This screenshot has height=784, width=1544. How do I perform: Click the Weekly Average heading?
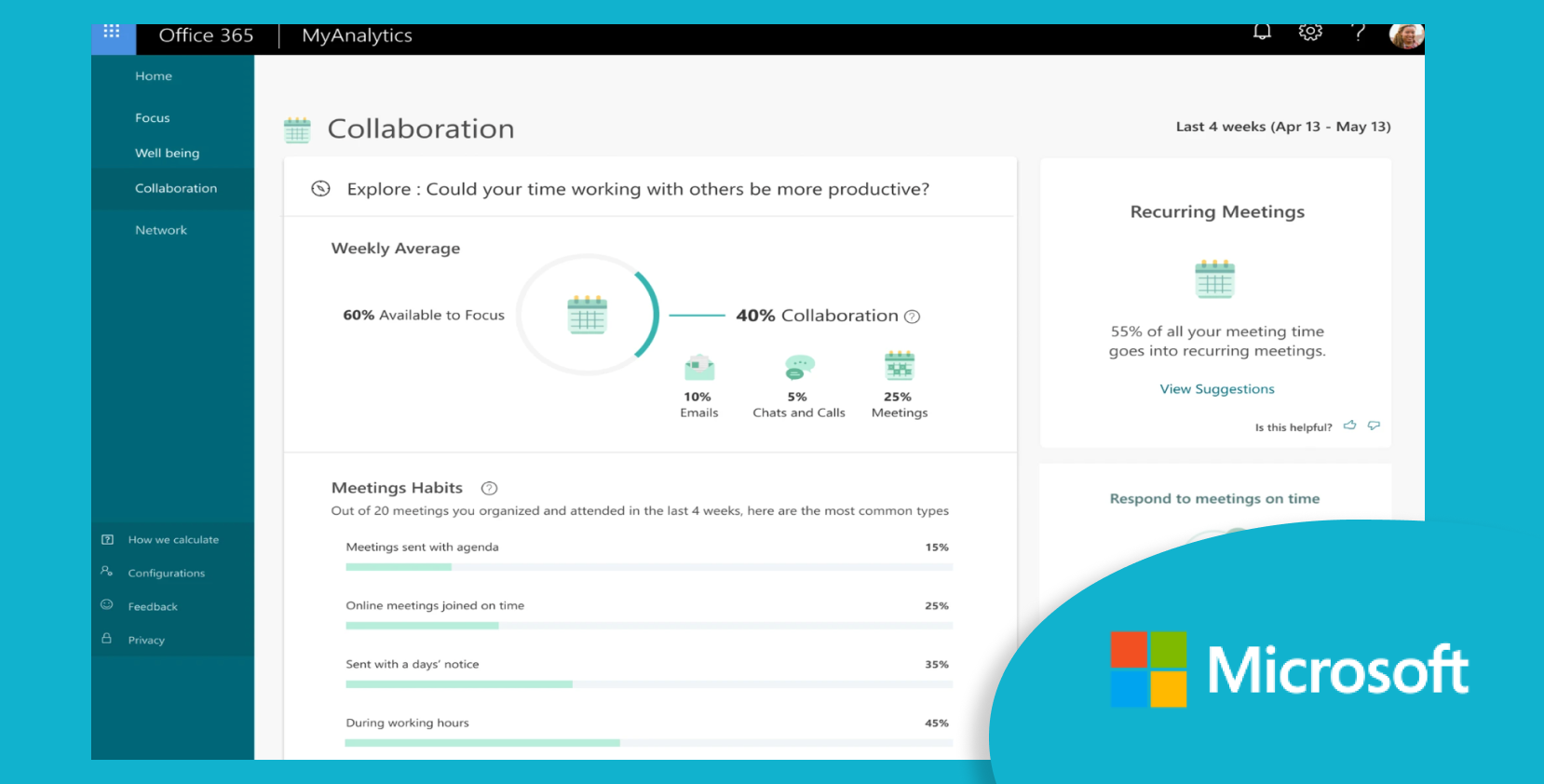click(396, 249)
